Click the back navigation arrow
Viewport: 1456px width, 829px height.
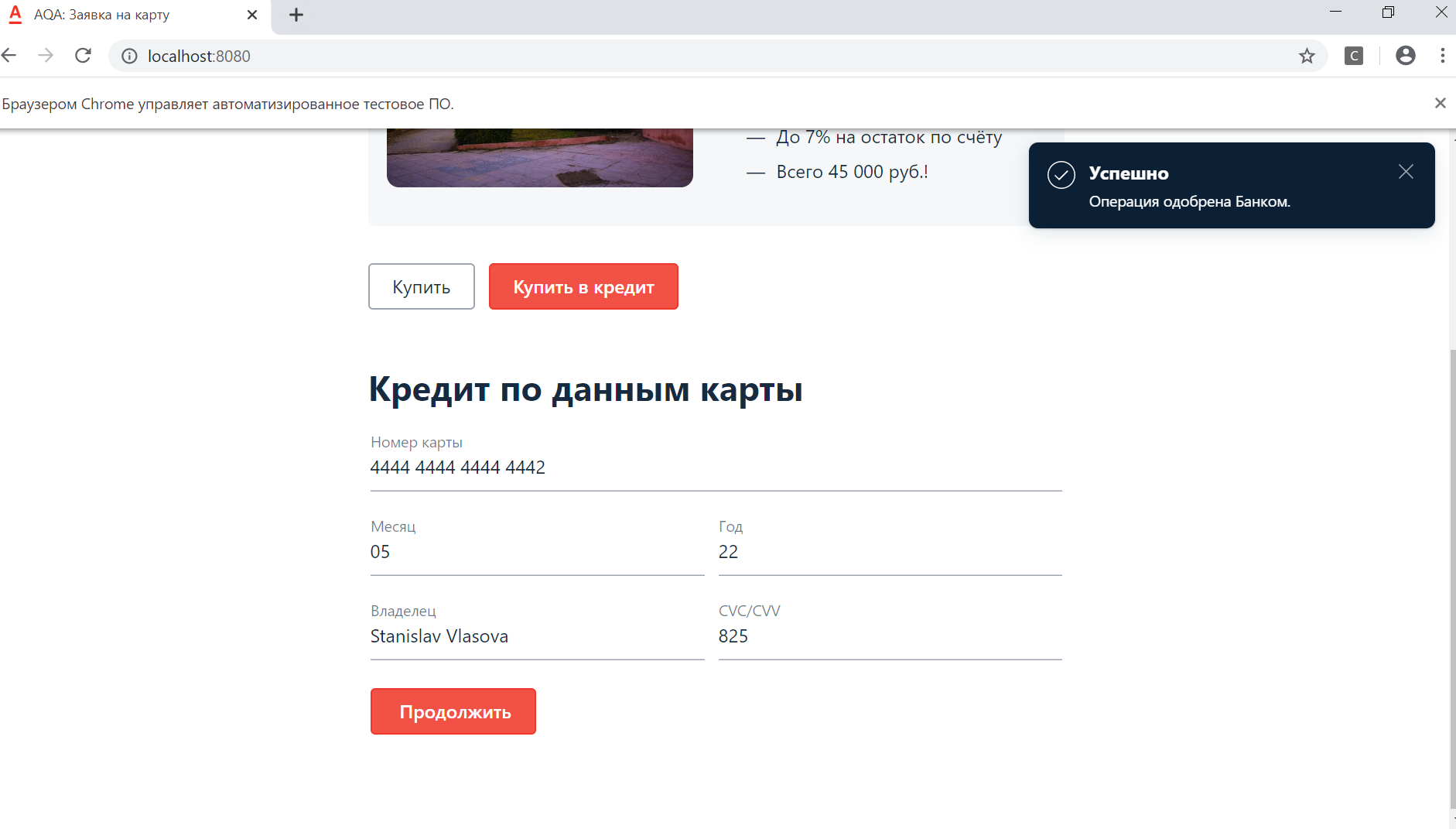click(10, 55)
